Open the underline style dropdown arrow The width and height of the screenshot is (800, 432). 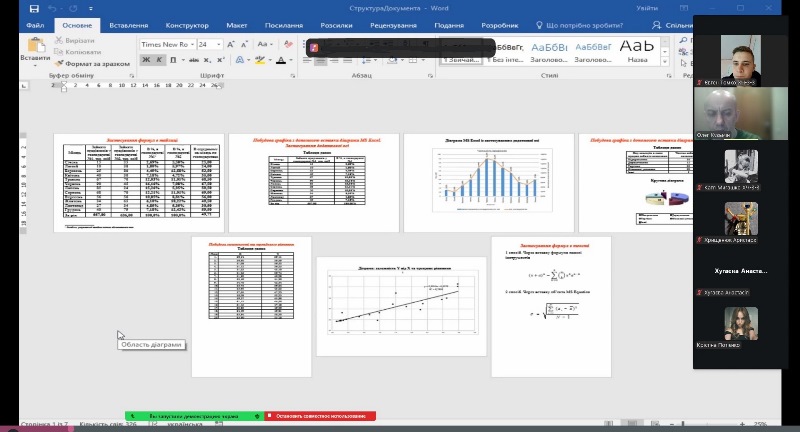coord(183,60)
